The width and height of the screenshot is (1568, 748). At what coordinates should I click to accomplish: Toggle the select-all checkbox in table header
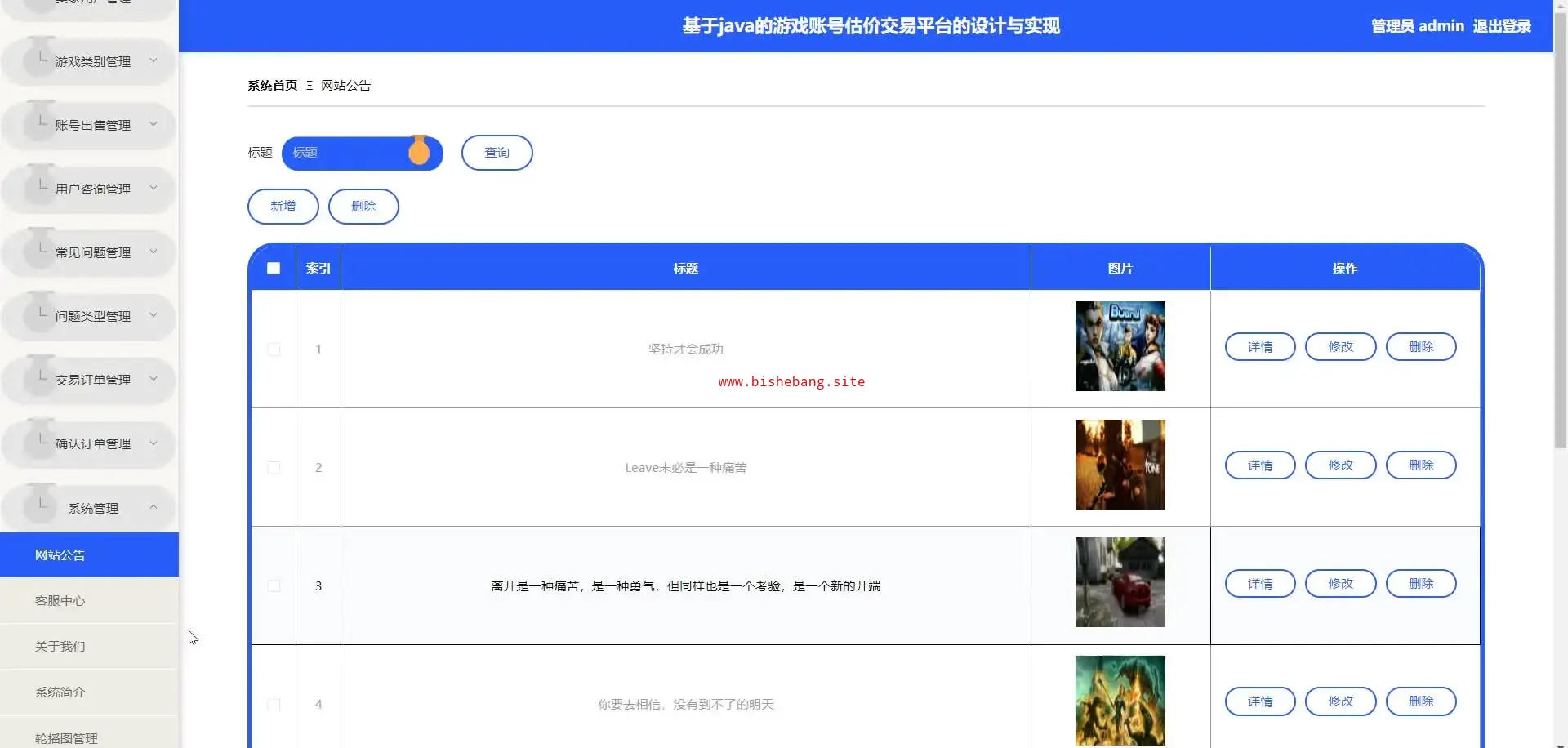274,269
